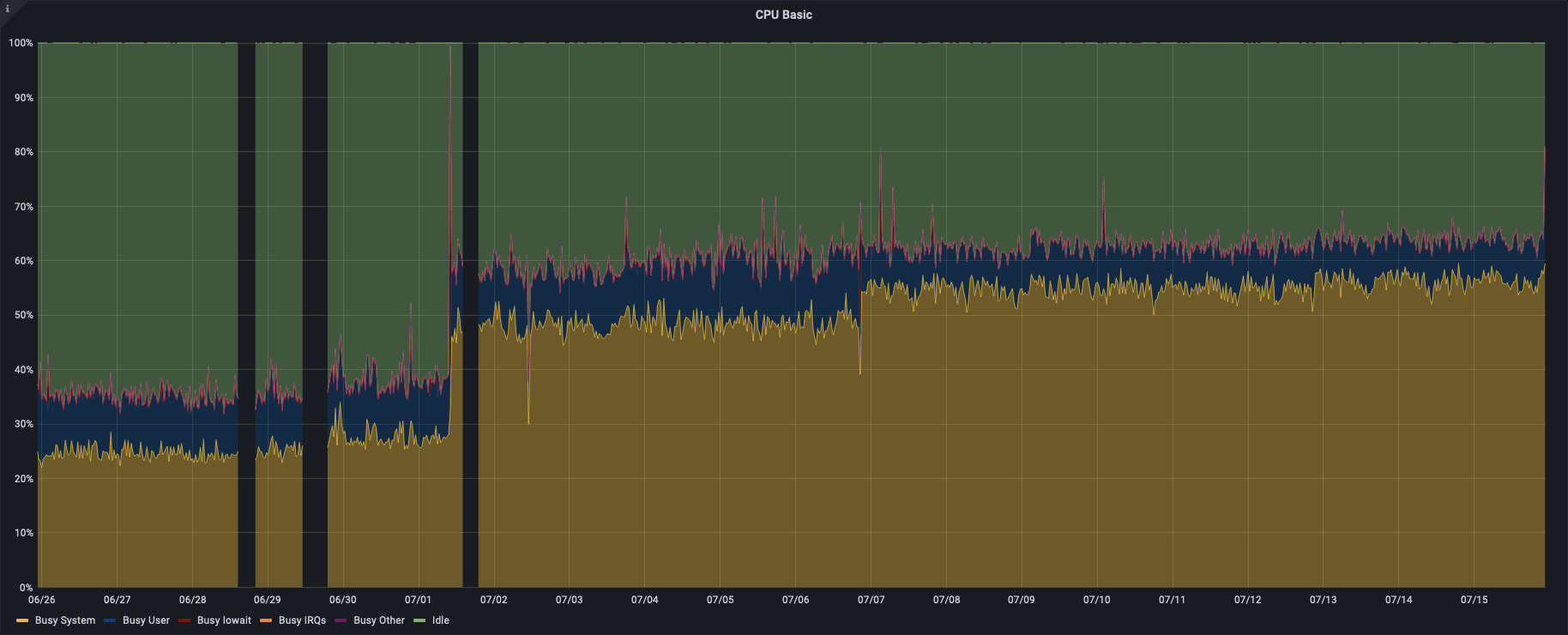
Task: Toggle the Busy System legend series
Action: click(65, 620)
